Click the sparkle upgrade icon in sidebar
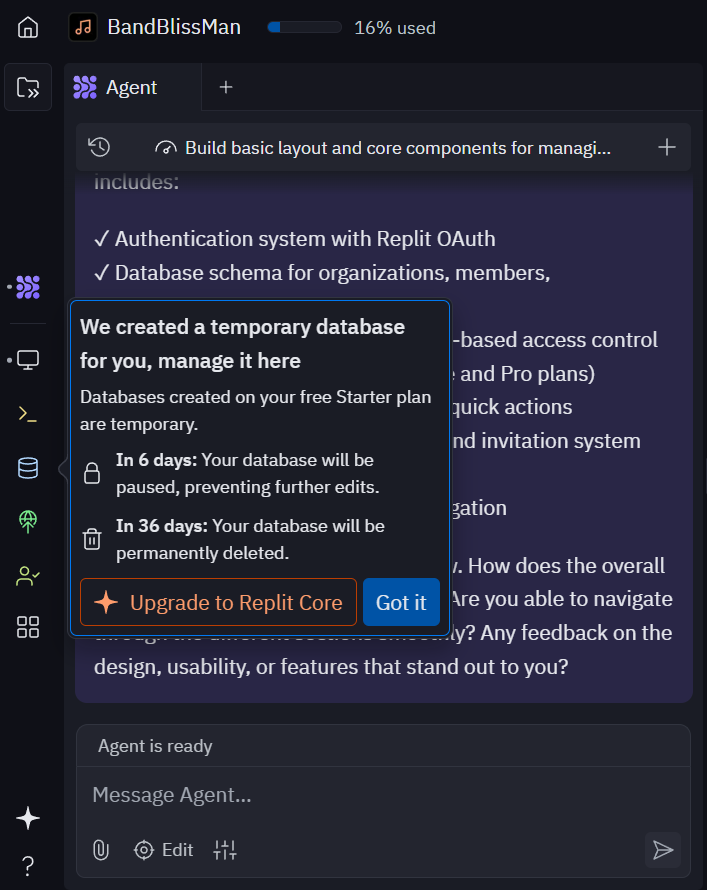This screenshot has width=707, height=890. (28, 818)
